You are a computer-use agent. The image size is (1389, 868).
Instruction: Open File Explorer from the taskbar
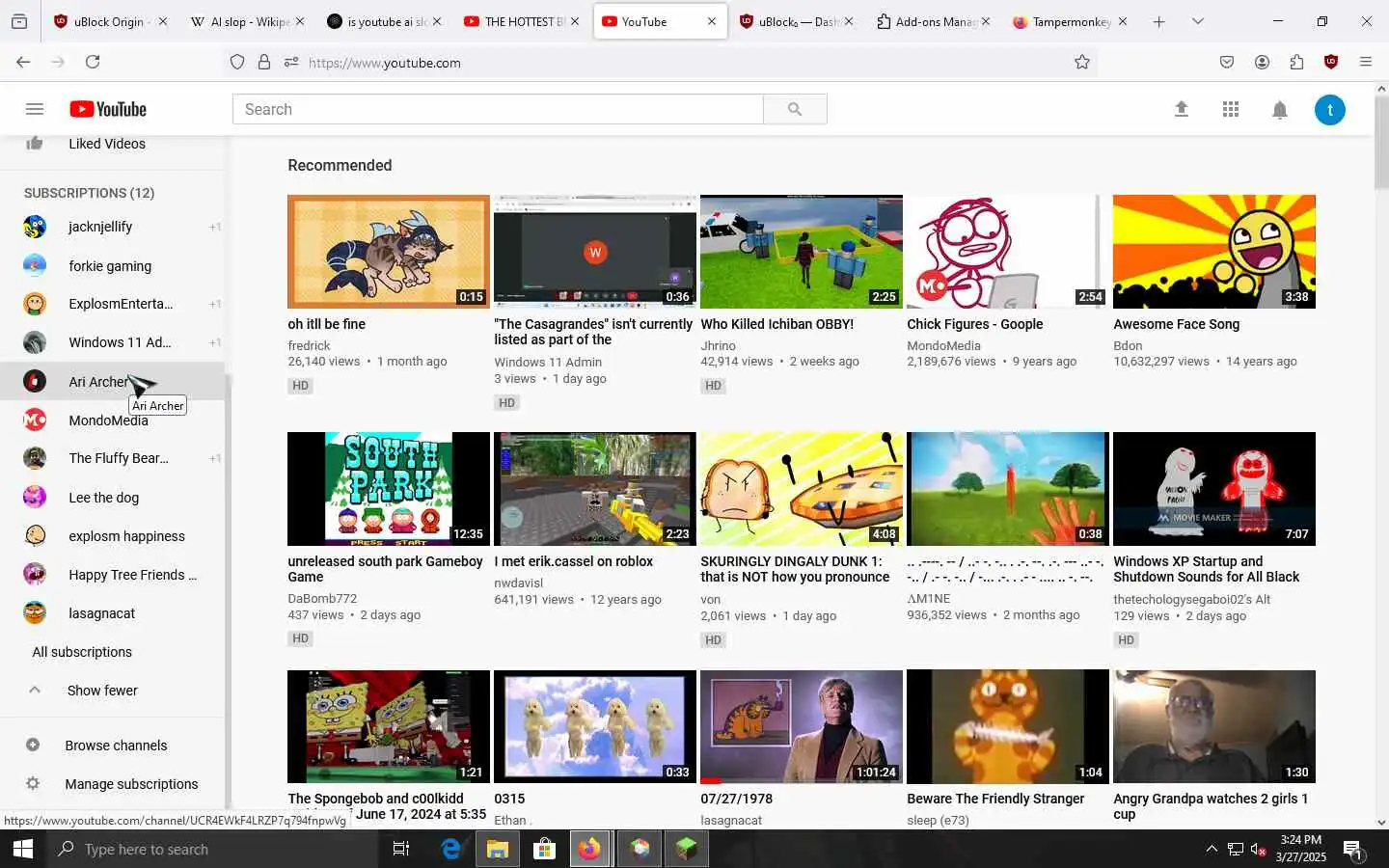(497, 849)
